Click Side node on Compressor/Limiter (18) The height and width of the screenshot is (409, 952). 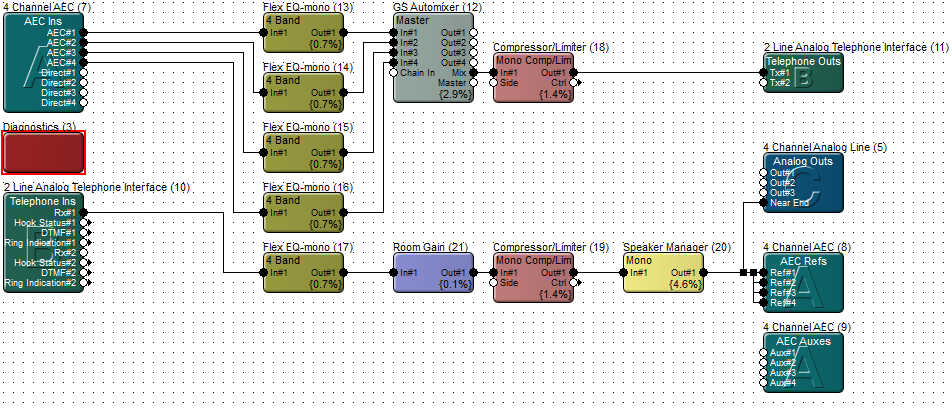pyautogui.click(x=494, y=83)
